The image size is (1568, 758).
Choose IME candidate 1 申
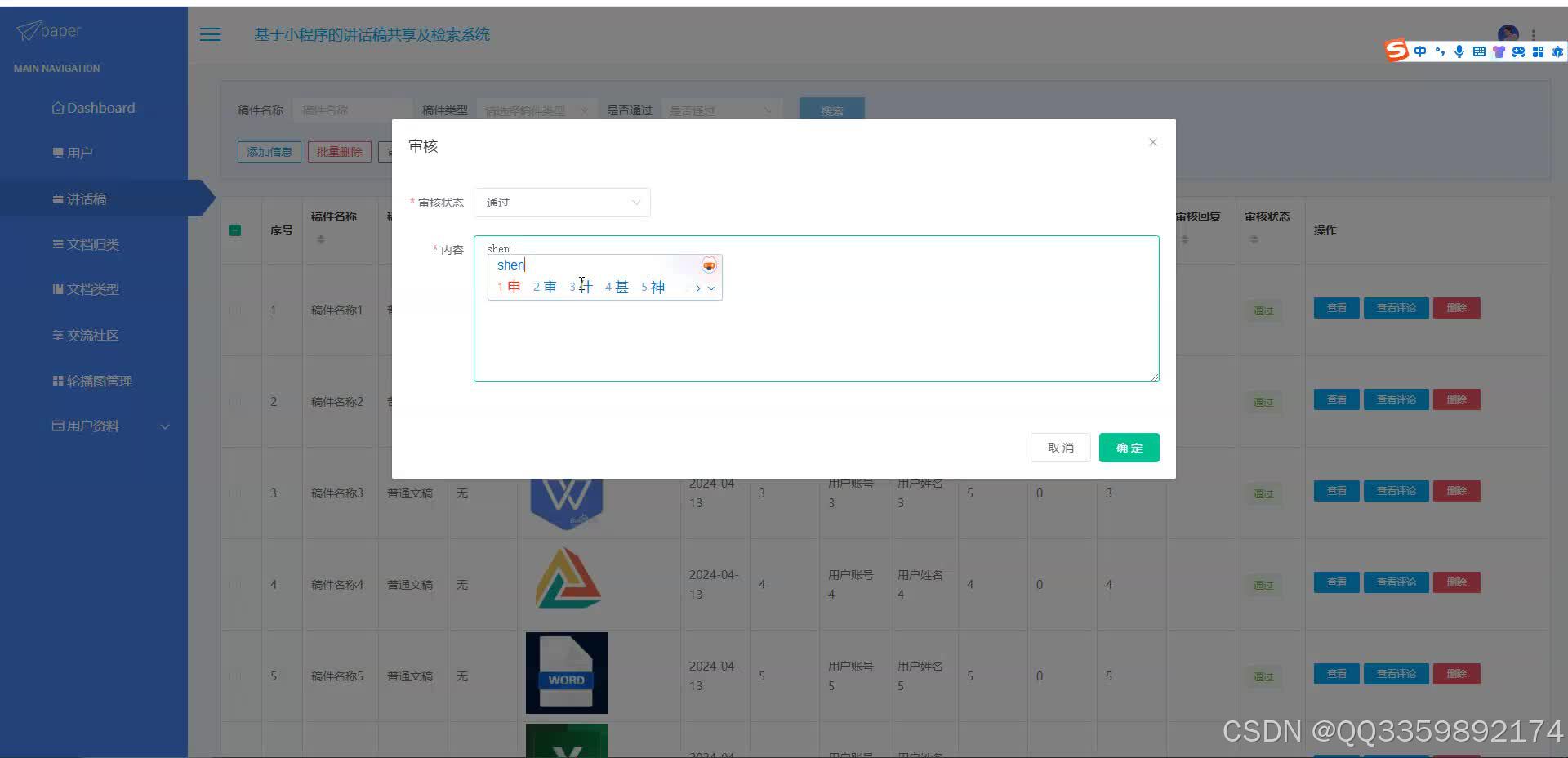click(509, 287)
